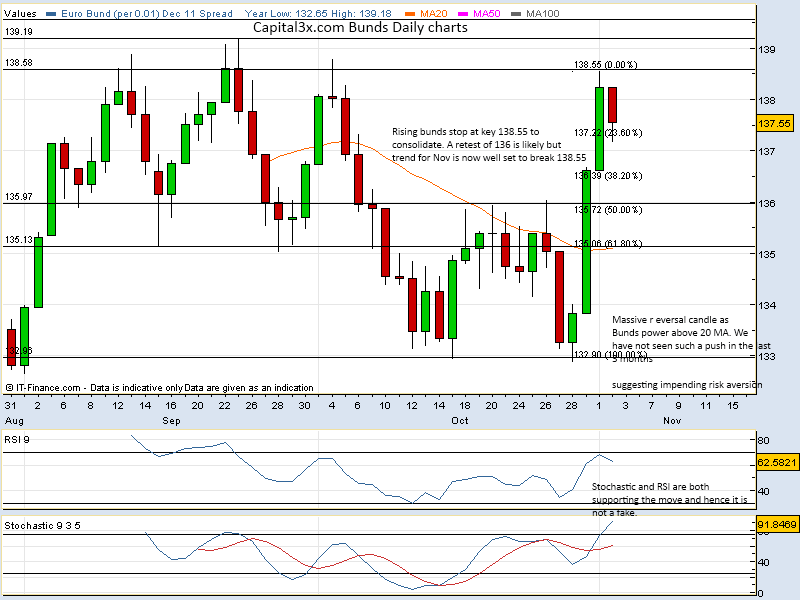Click the Oct month marker on time axis
The width and height of the screenshot is (800, 600).
click(x=460, y=421)
